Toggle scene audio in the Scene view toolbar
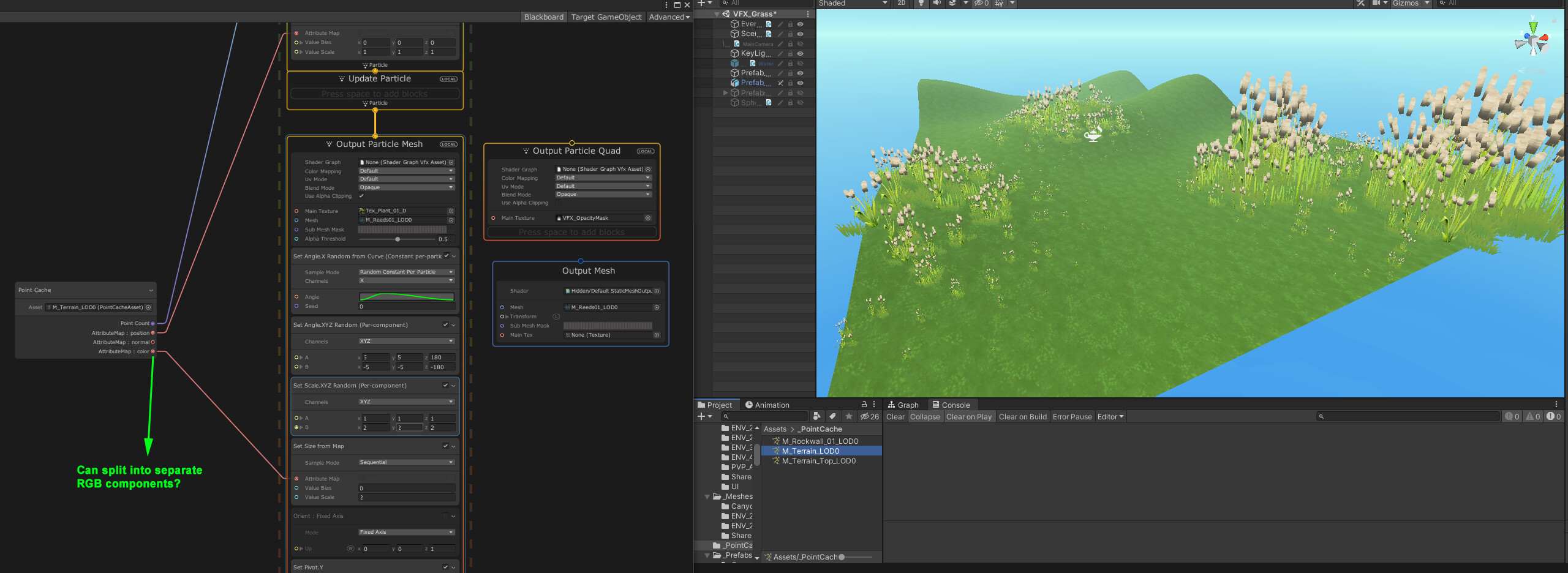Screen dimensions: 1568x573 [937, 4]
